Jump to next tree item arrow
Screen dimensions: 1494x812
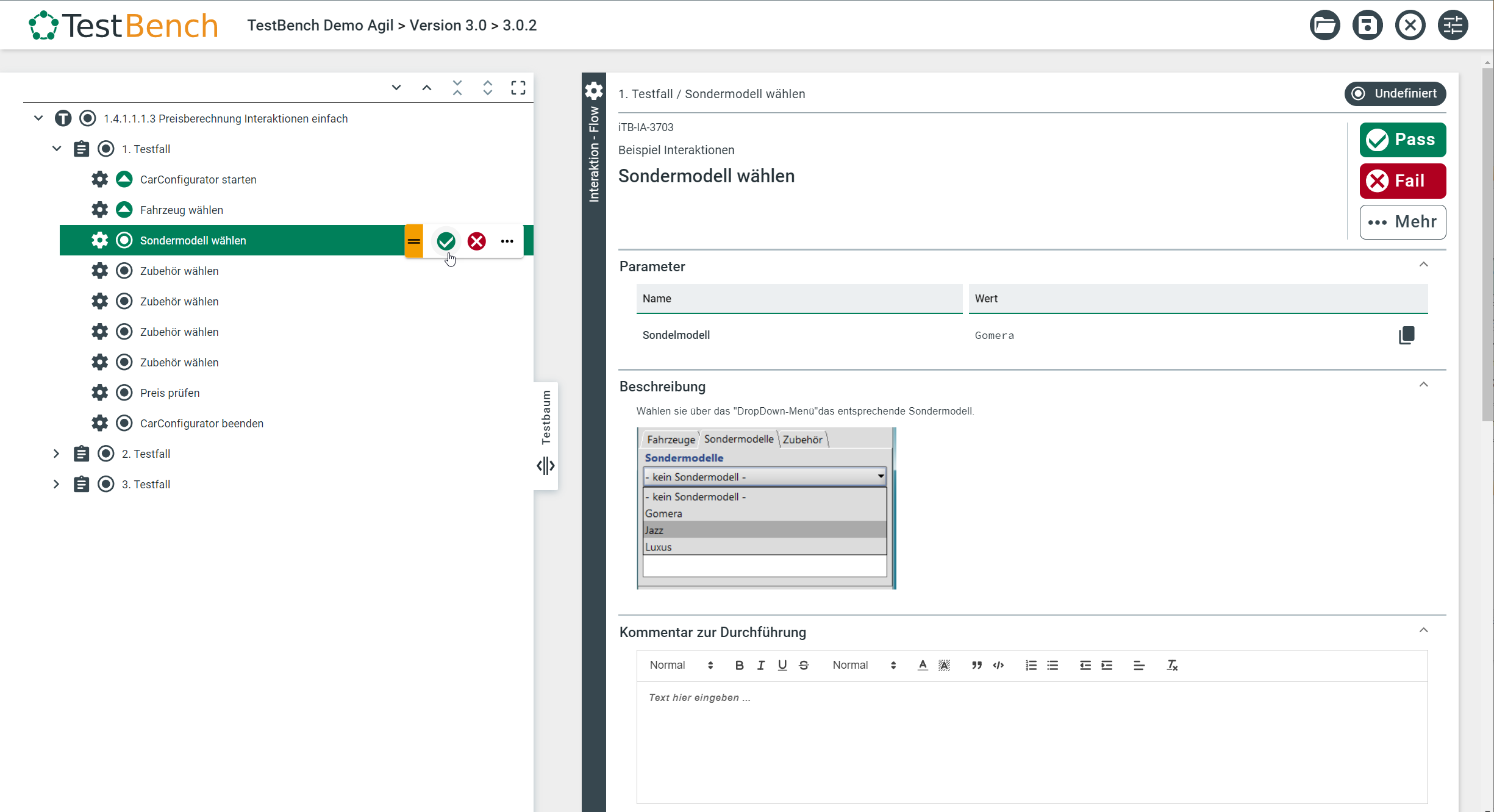click(396, 88)
